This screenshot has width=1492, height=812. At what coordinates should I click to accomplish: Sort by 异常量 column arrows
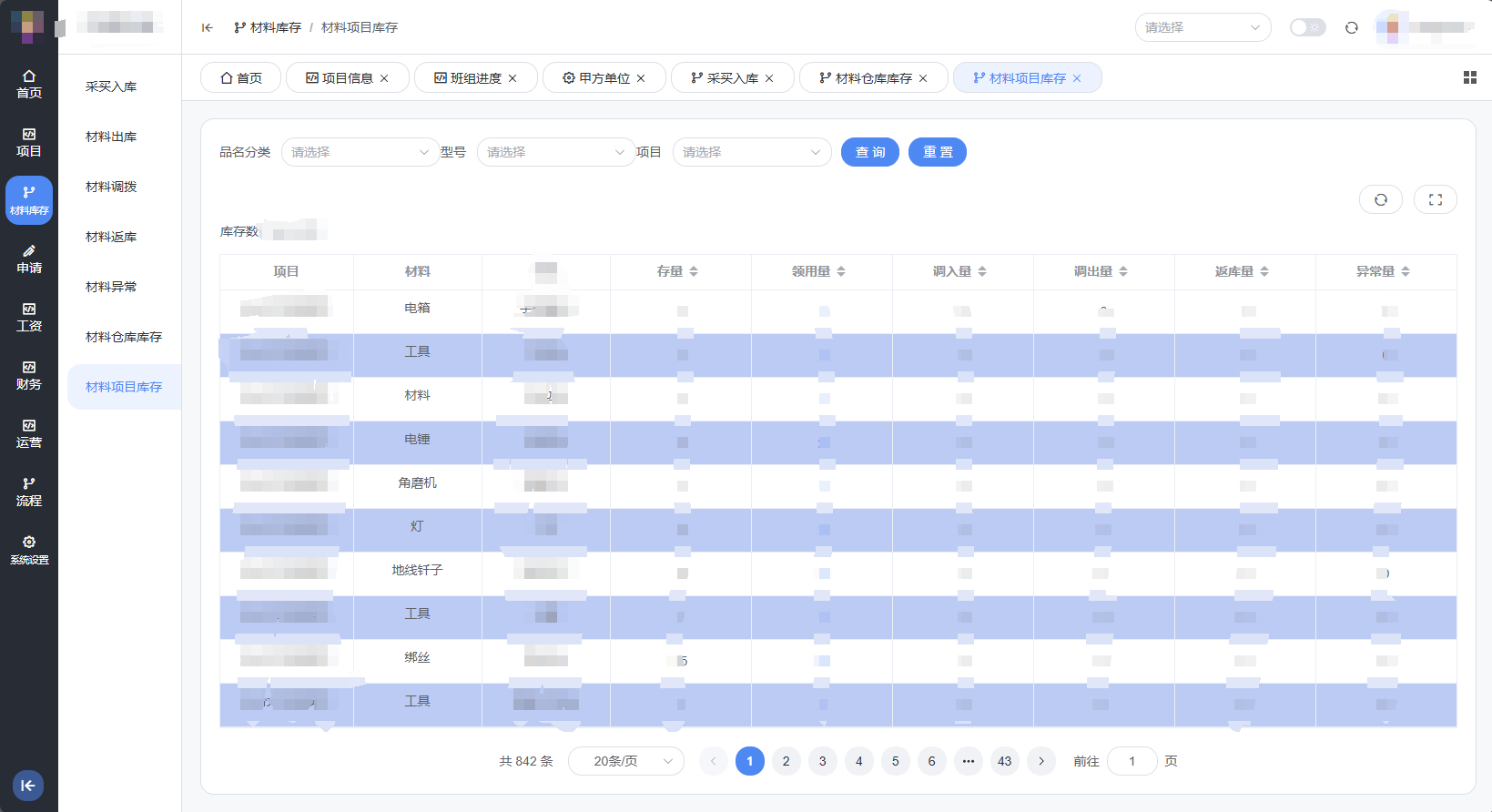click(1406, 271)
